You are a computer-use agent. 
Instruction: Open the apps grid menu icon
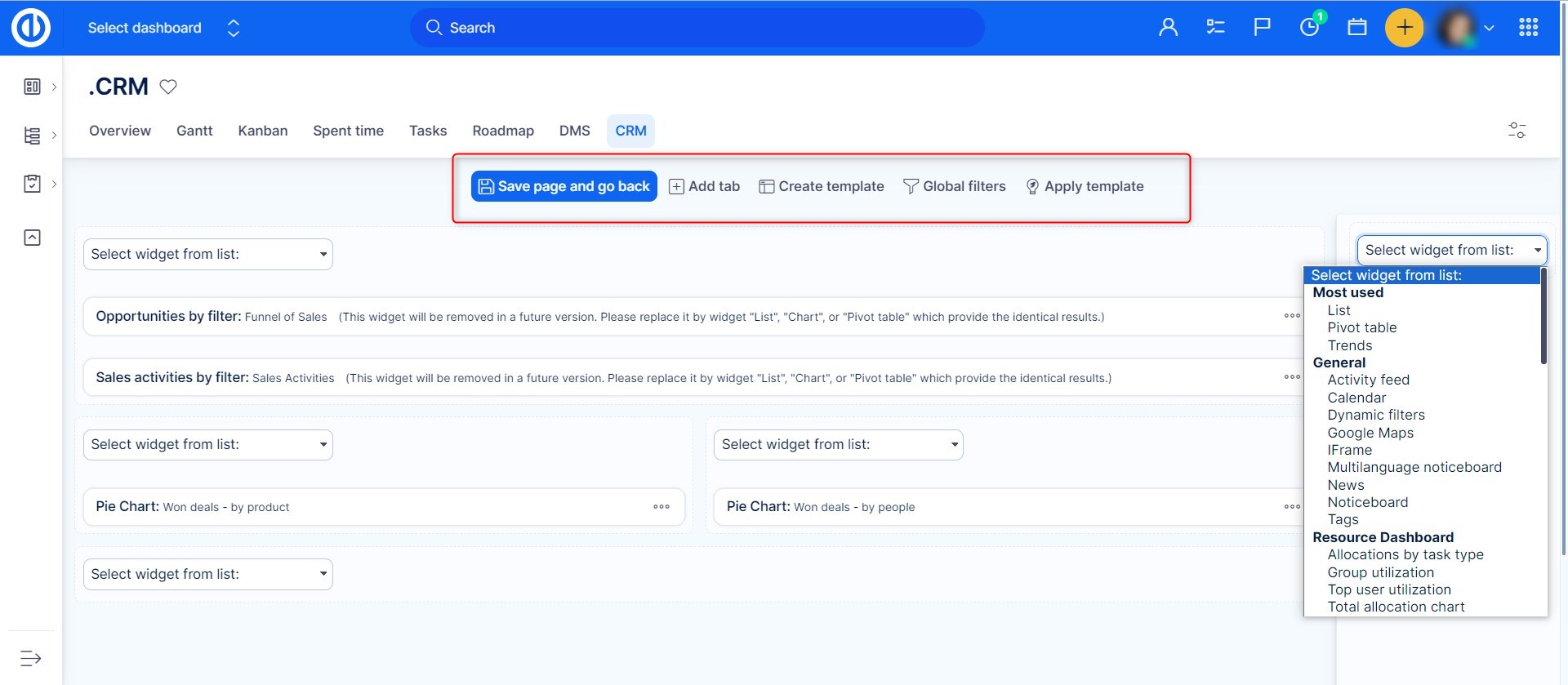[1528, 28]
